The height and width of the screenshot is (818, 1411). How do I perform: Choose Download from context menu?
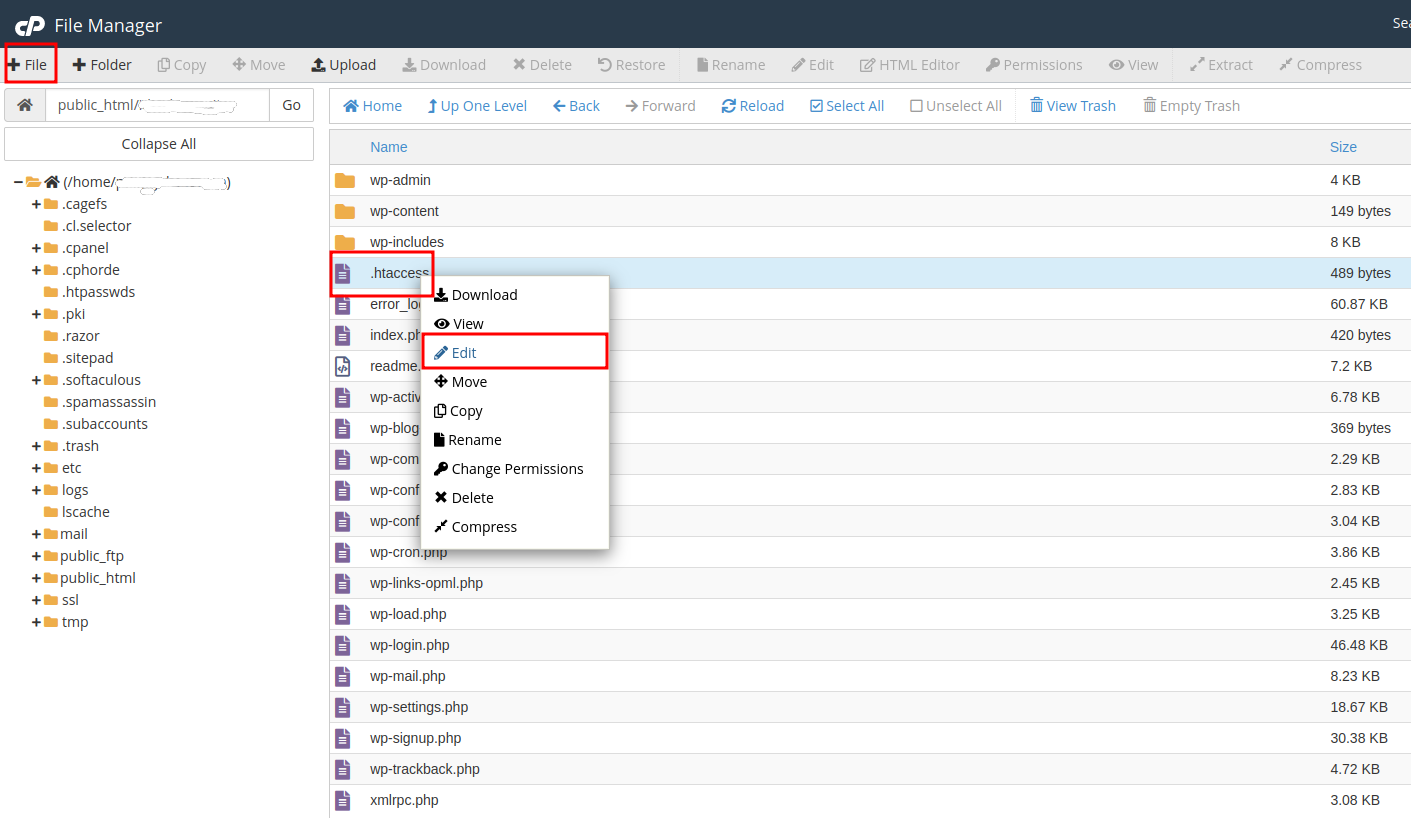coord(476,295)
